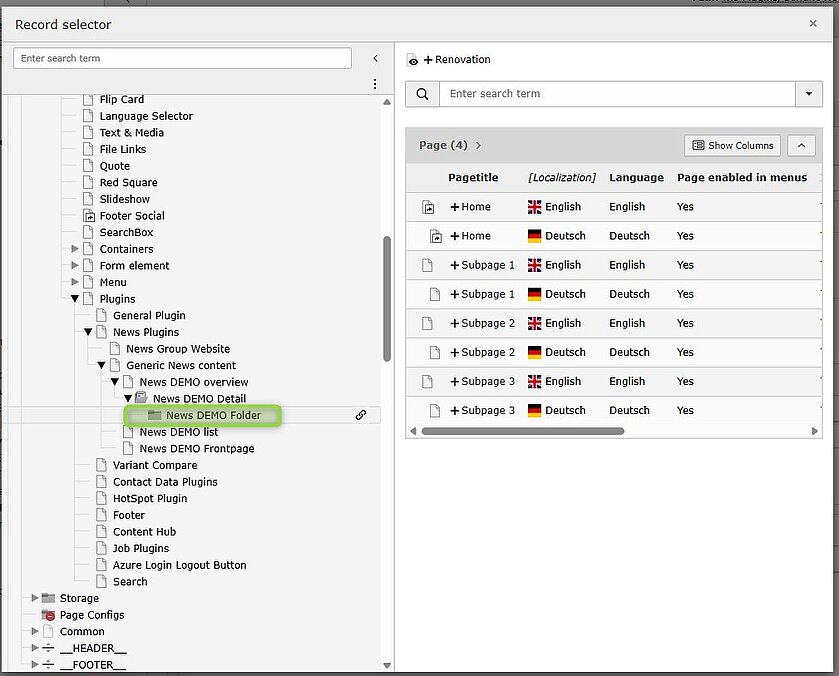Viewport: 839px width, 676px height.
Task: Click the Page Configs folder icon
Action: coord(48,615)
